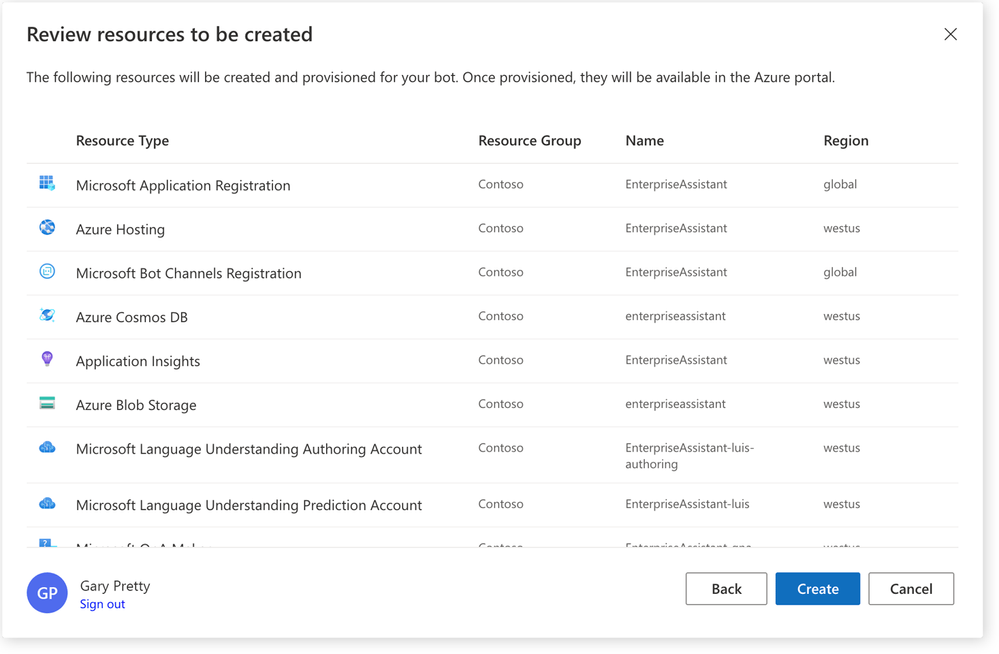Go back with the Back button
Screen dimensions: 999x654
click(726, 588)
